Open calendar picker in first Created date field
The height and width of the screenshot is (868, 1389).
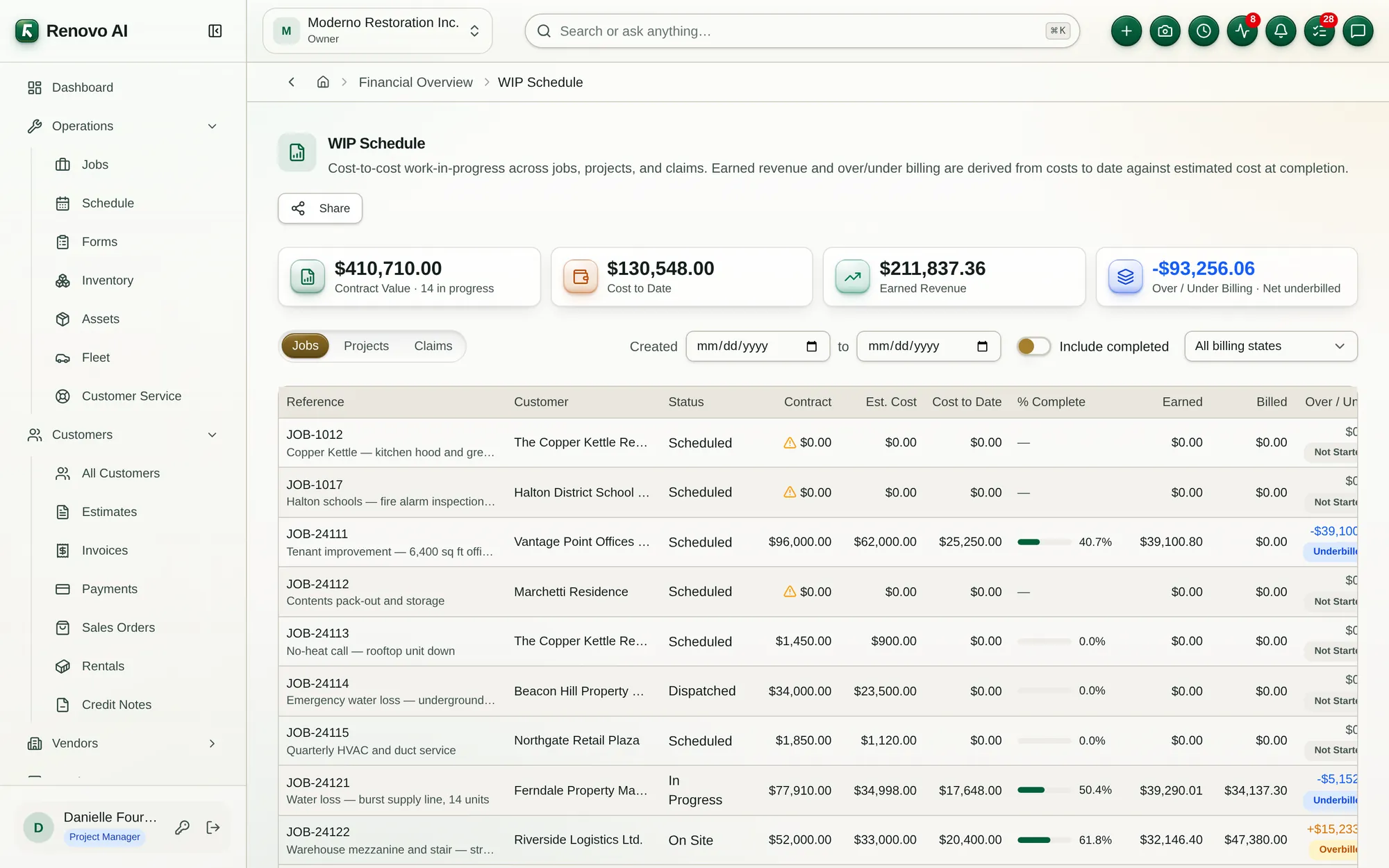(x=811, y=347)
